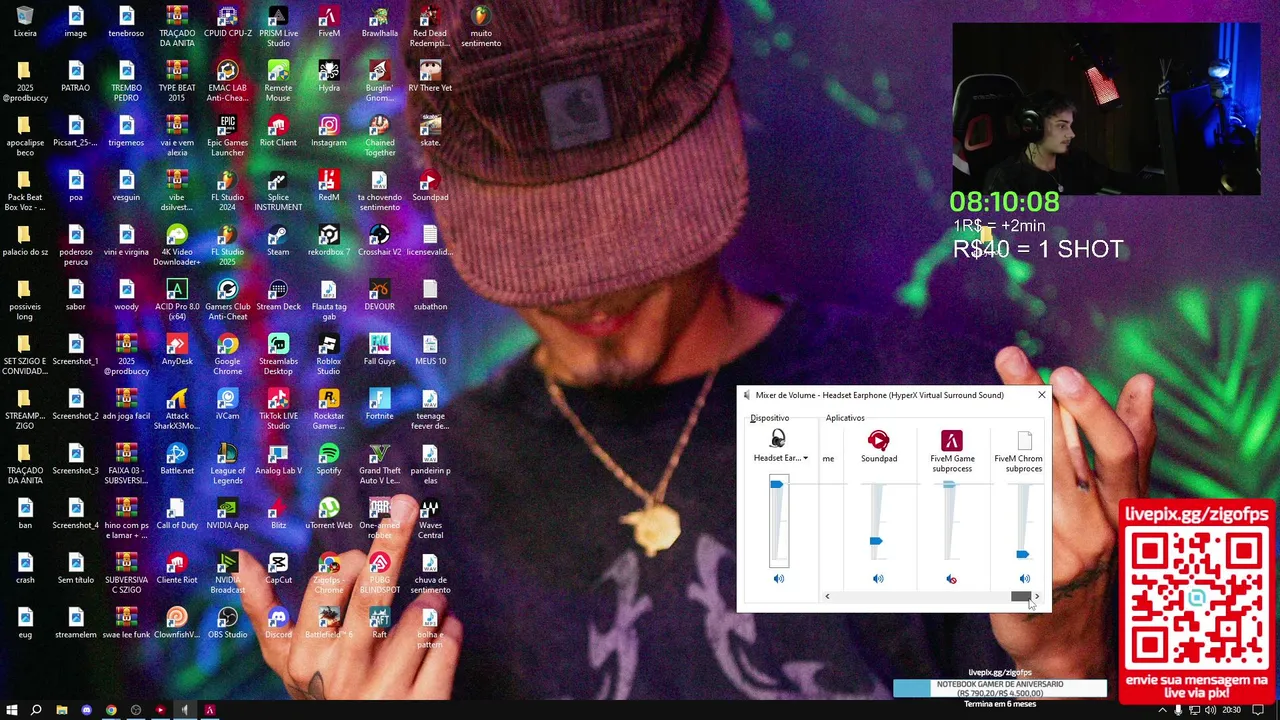Click the mixer horizontal scrollbar thumb
The height and width of the screenshot is (720, 1280).
(1020, 596)
